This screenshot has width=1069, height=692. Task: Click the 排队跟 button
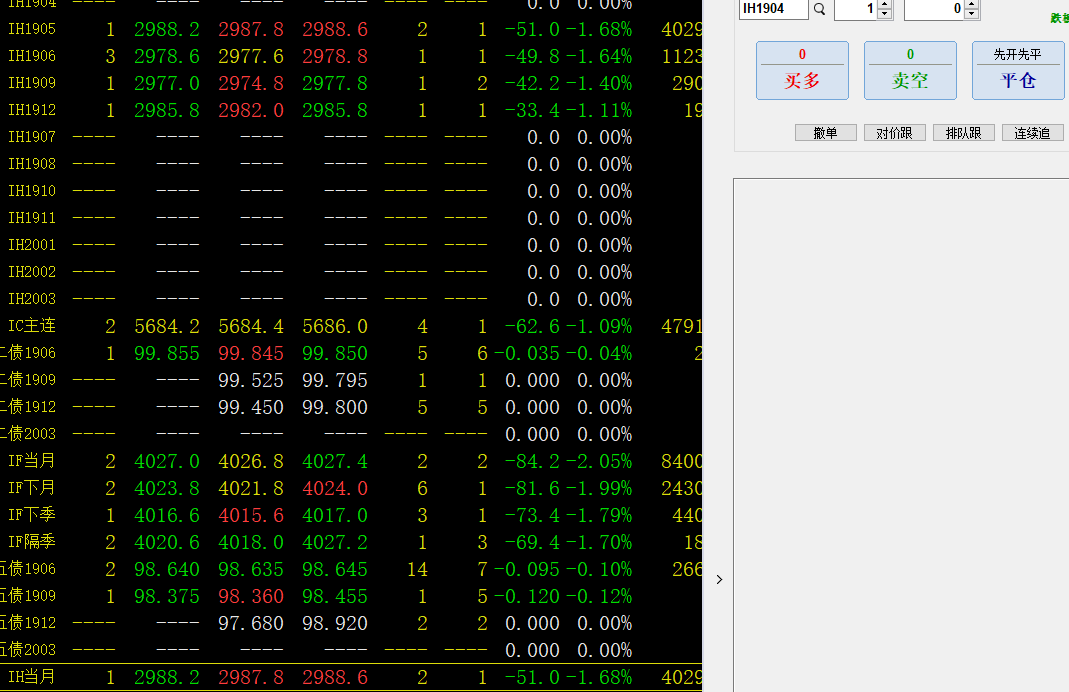(x=963, y=133)
